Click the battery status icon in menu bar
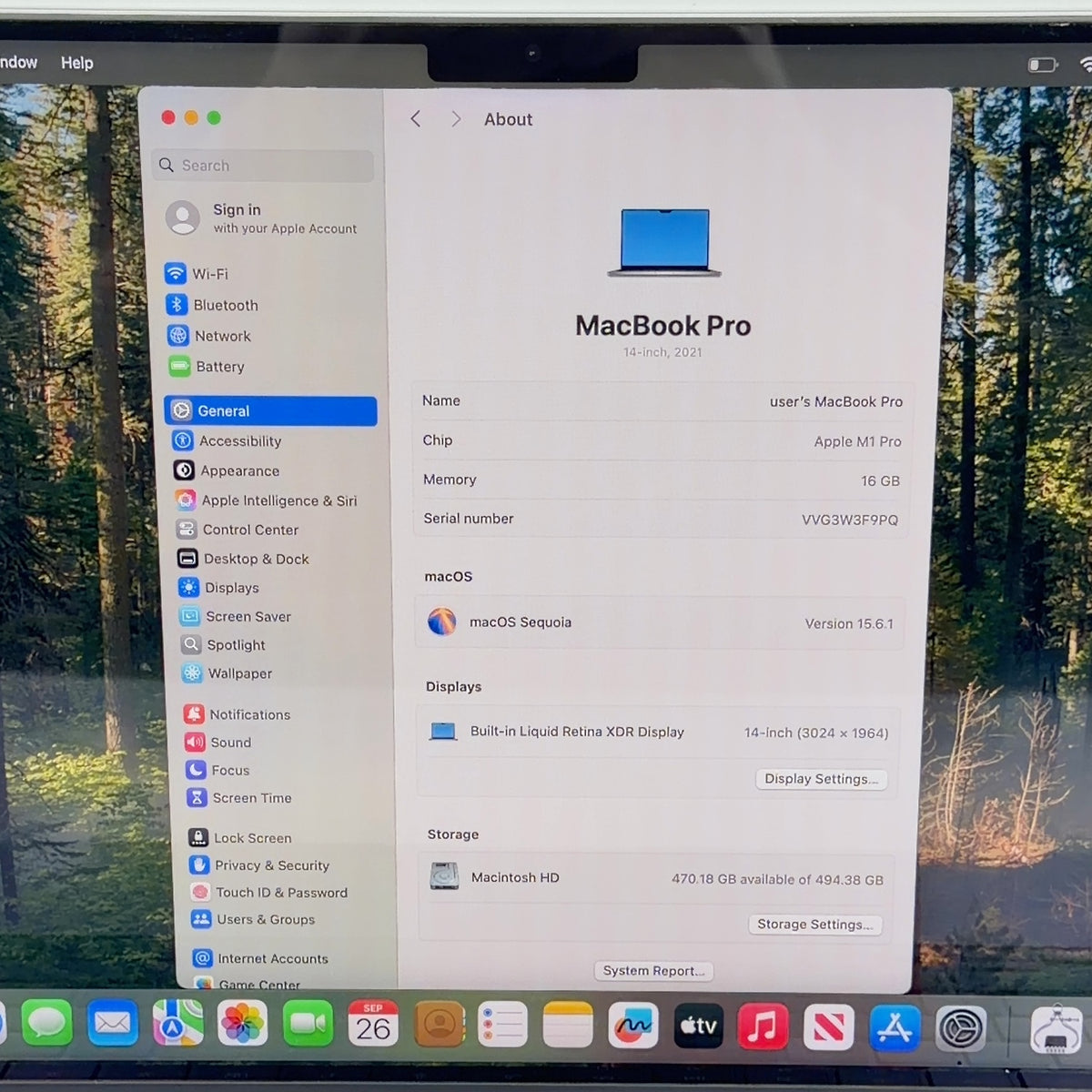The width and height of the screenshot is (1092, 1092). [1043, 65]
